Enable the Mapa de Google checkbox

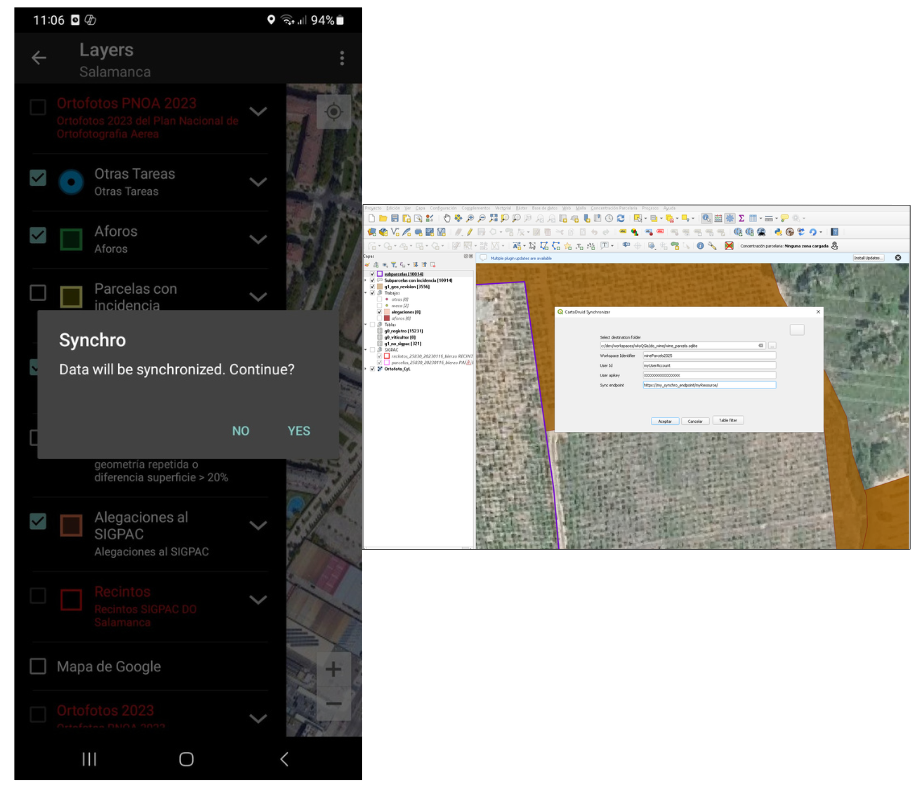(38, 666)
